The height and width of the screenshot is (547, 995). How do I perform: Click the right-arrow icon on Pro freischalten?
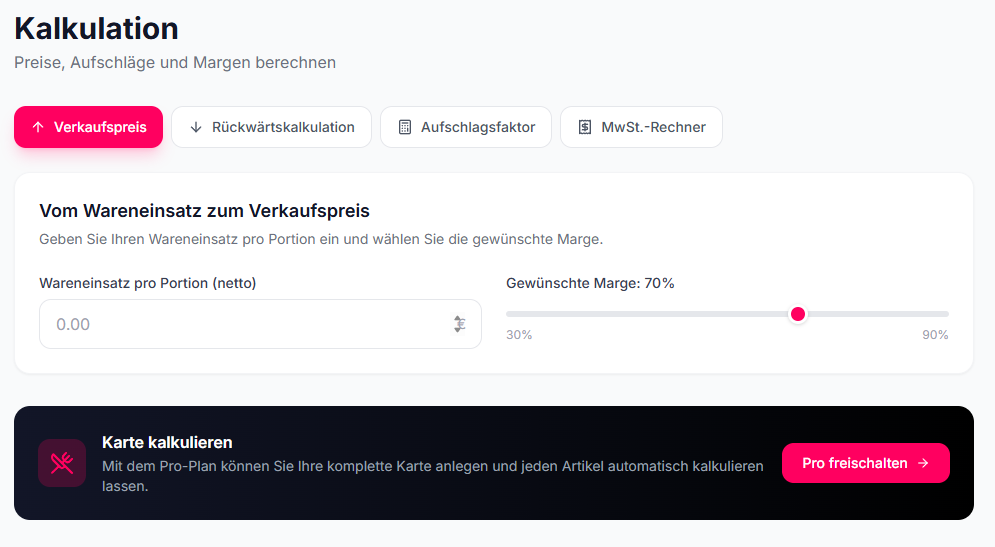(x=923, y=463)
